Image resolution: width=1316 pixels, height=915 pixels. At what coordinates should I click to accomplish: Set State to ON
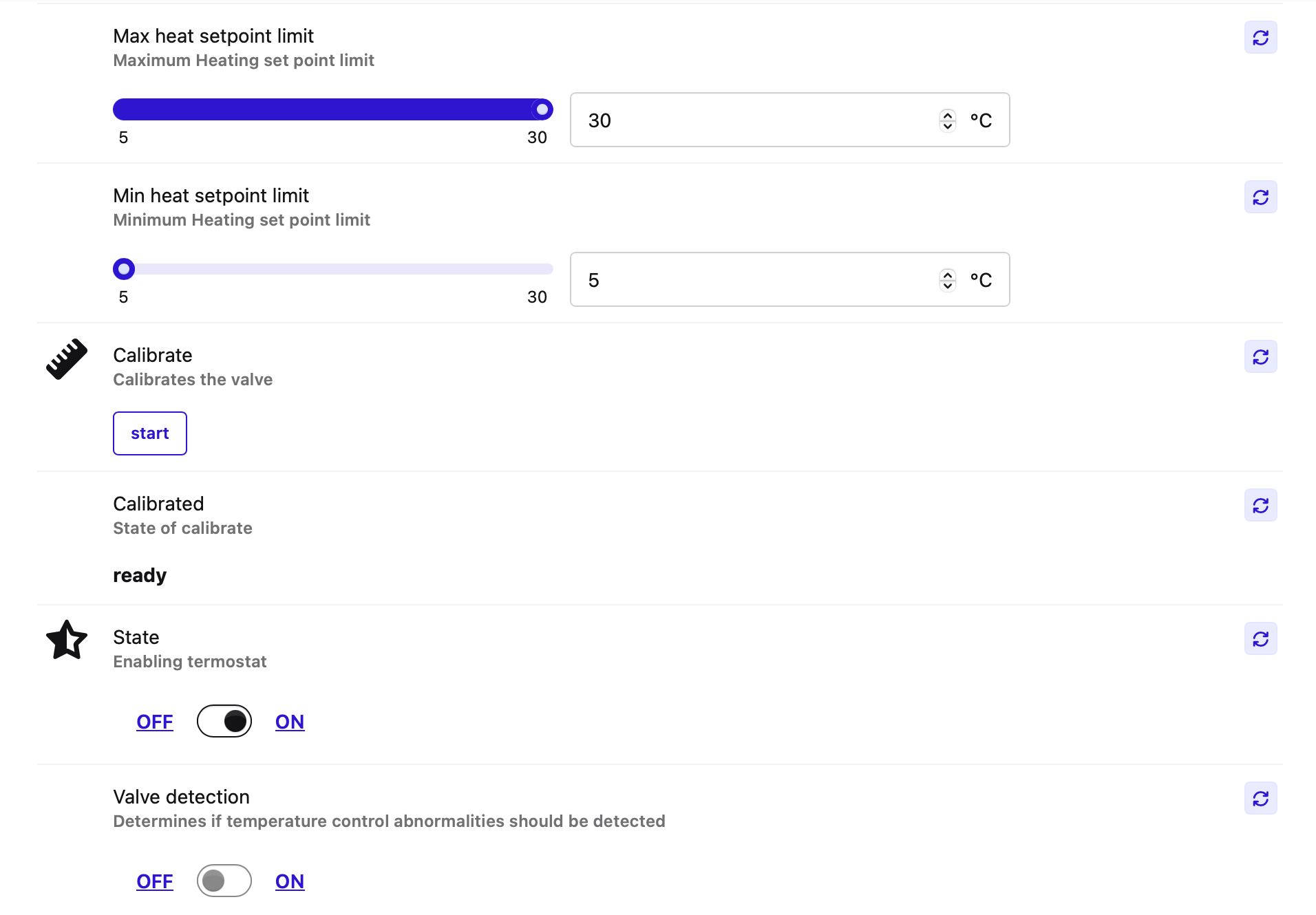pyautogui.click(x=290, y=722)
